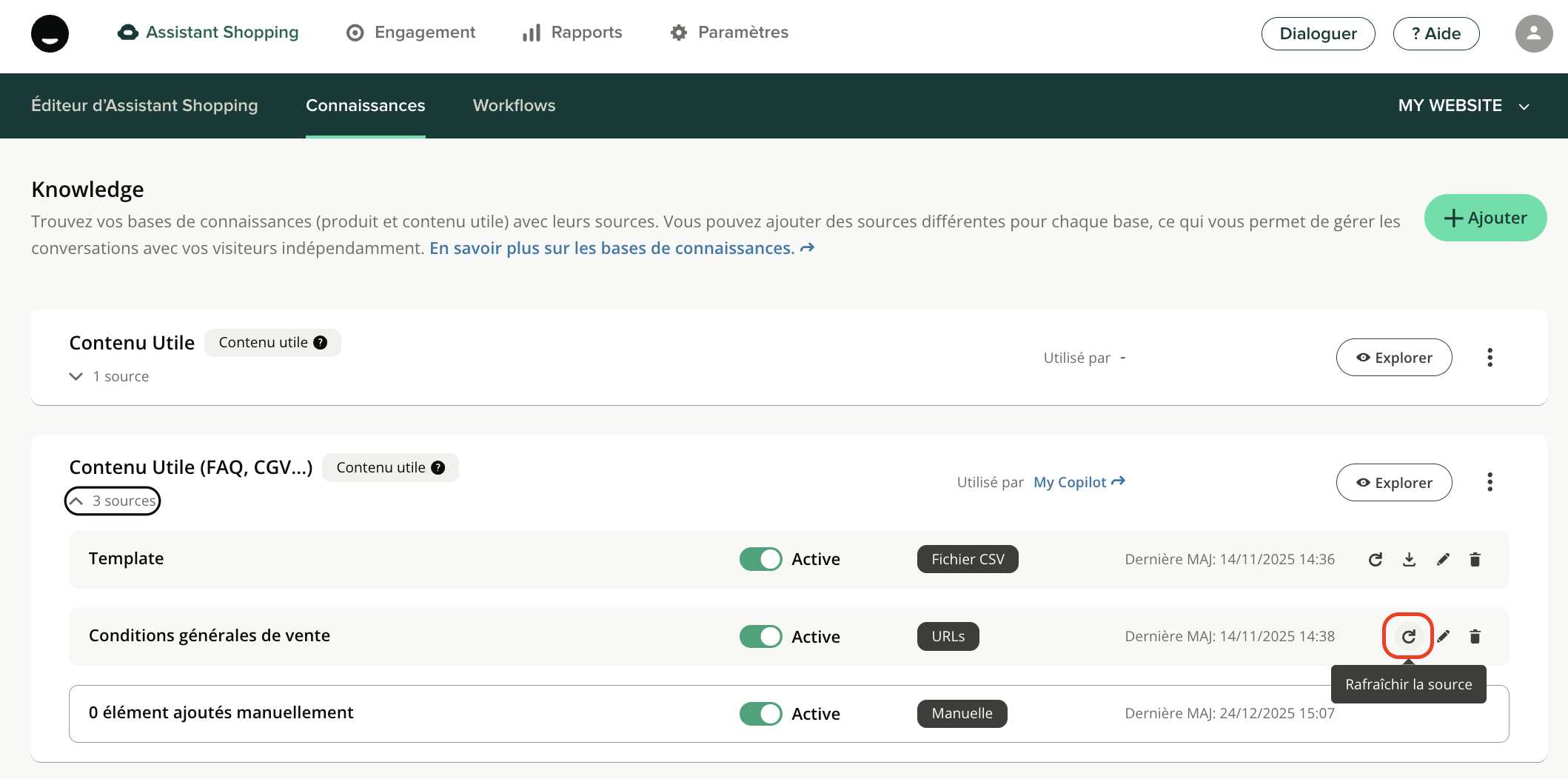Screen dimensions: 1568x779
Task: Expand the 1 source list
Action: (110, 376)
